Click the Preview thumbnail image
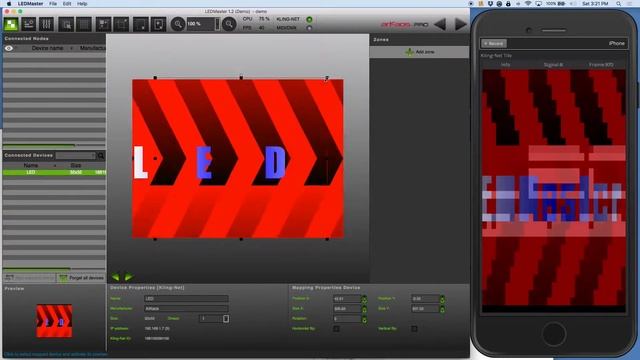The height and width of the screenshot is (360, 640). point(54,321)
